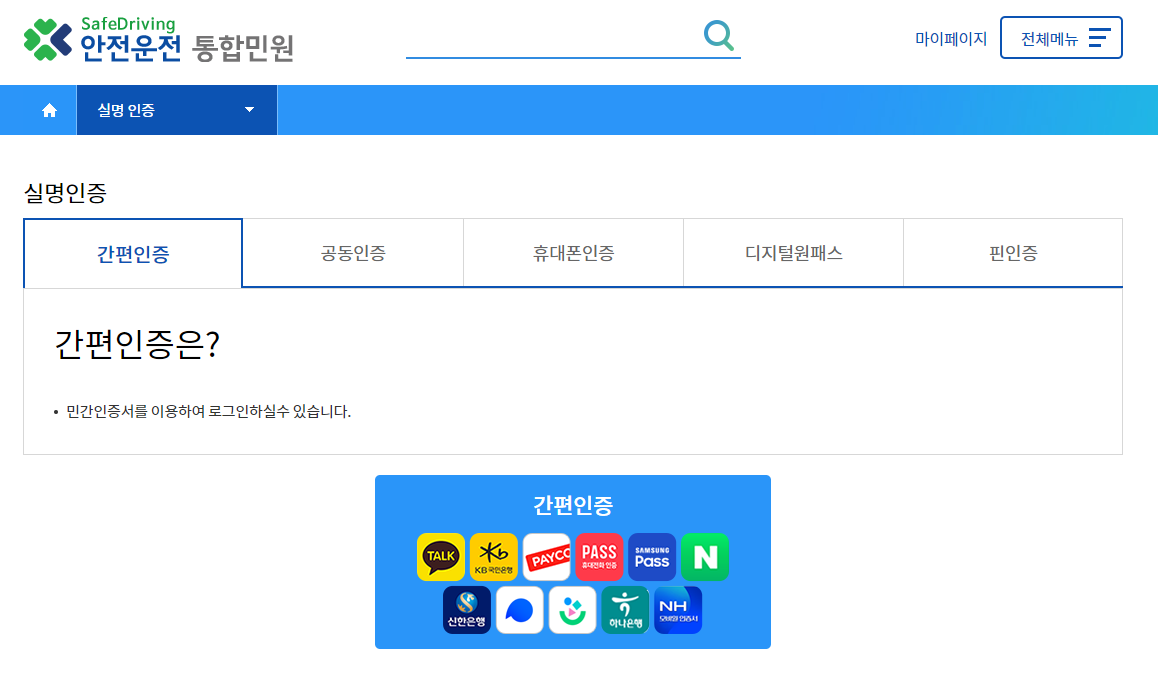The height and width of the screenshot is (682, 1158).
Task: Click the '간편인증은?' heading text
Action: click(137, 344)
